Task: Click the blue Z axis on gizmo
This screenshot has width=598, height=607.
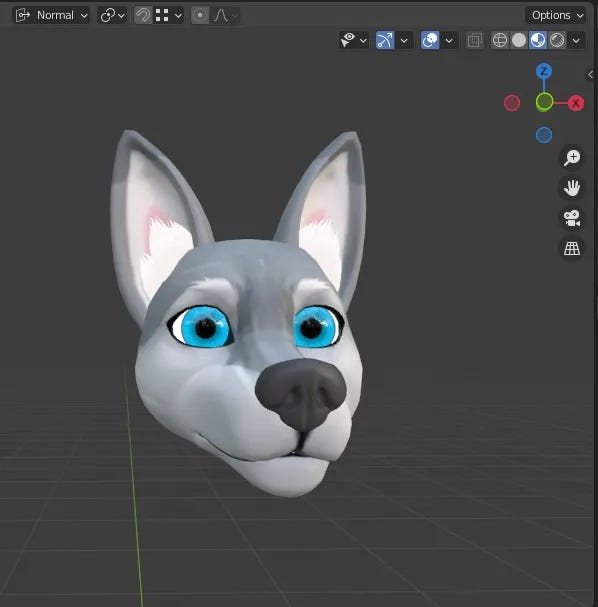Action: (x=544, y=71)
